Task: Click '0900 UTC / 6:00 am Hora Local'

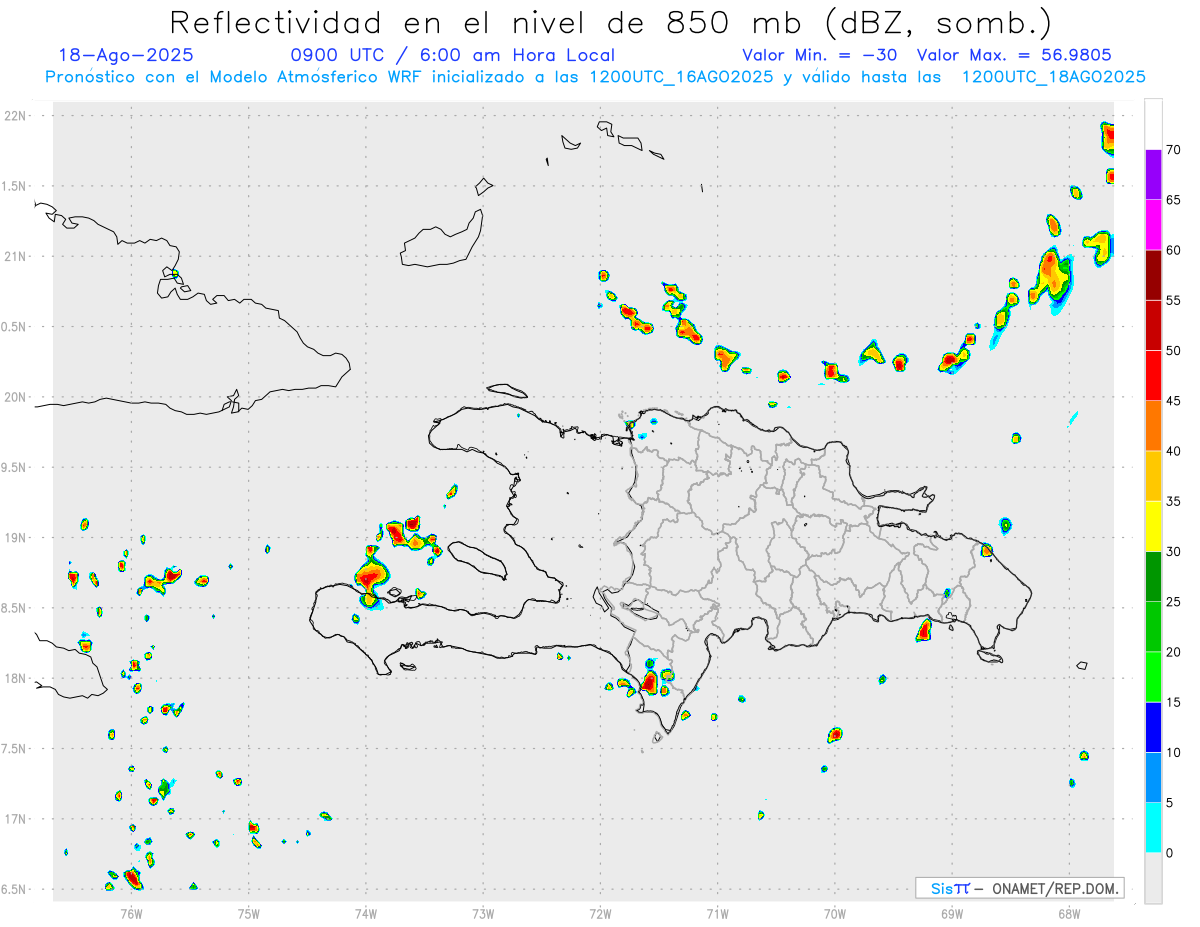Action: point(453,55)
